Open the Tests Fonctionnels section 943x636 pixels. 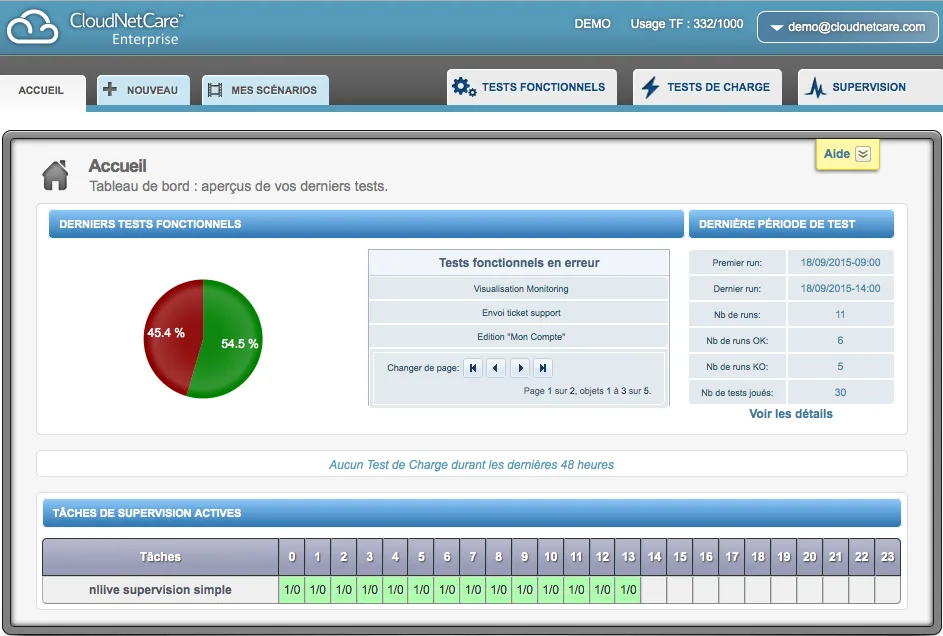tap(532, 87)
